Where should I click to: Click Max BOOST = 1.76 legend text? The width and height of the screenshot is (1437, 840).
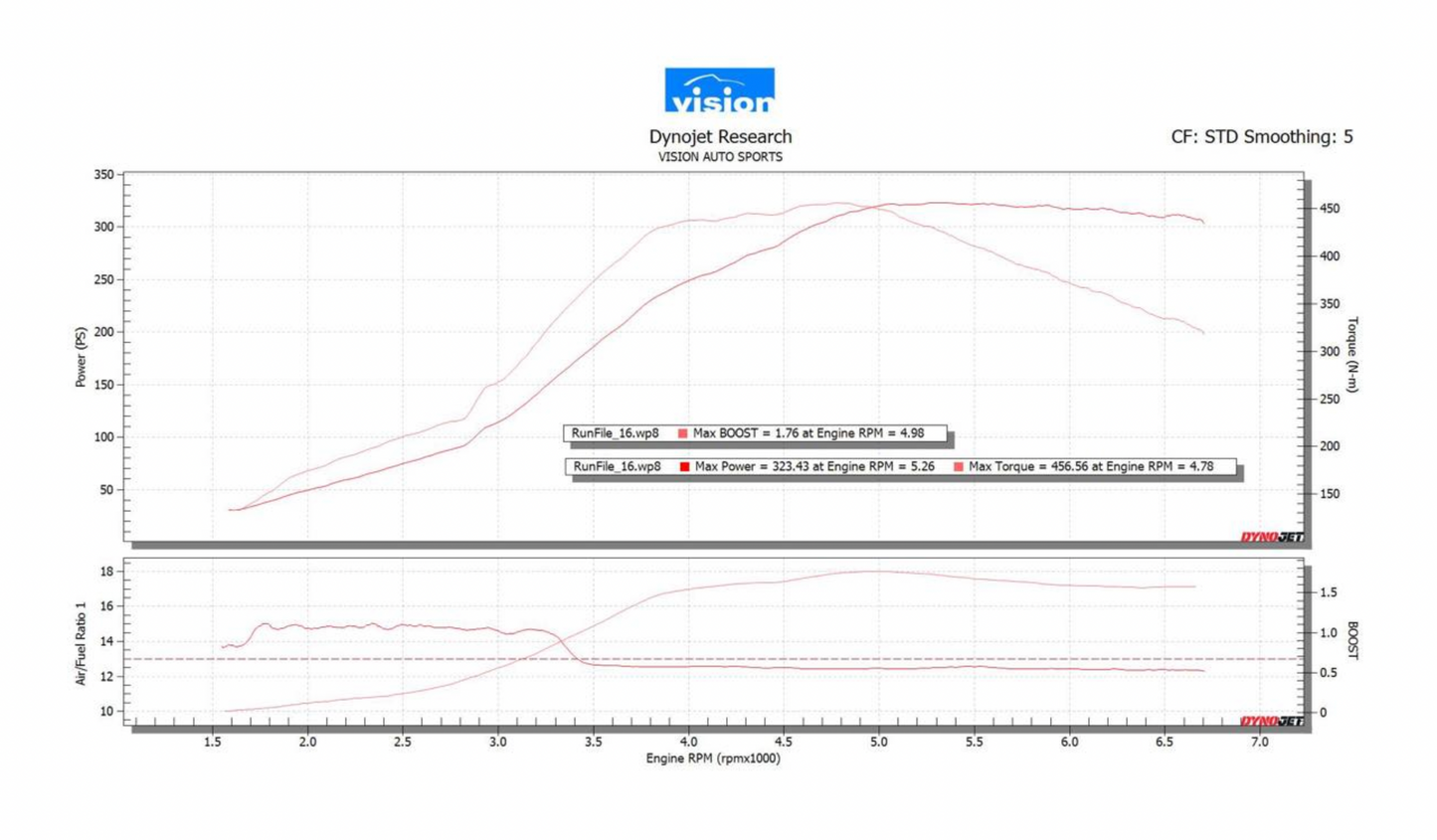point(808,433)
